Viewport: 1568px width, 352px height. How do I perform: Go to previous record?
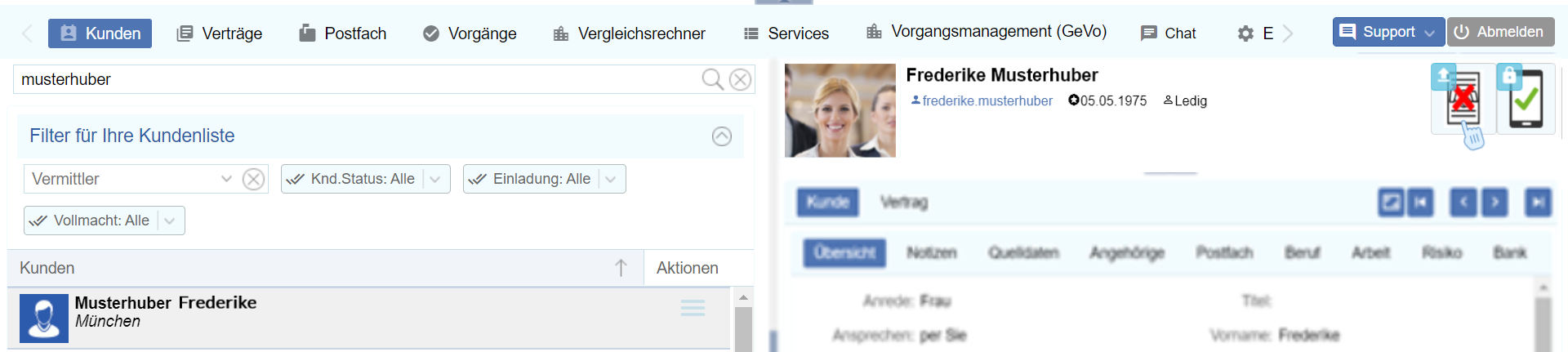[1463, 202]
